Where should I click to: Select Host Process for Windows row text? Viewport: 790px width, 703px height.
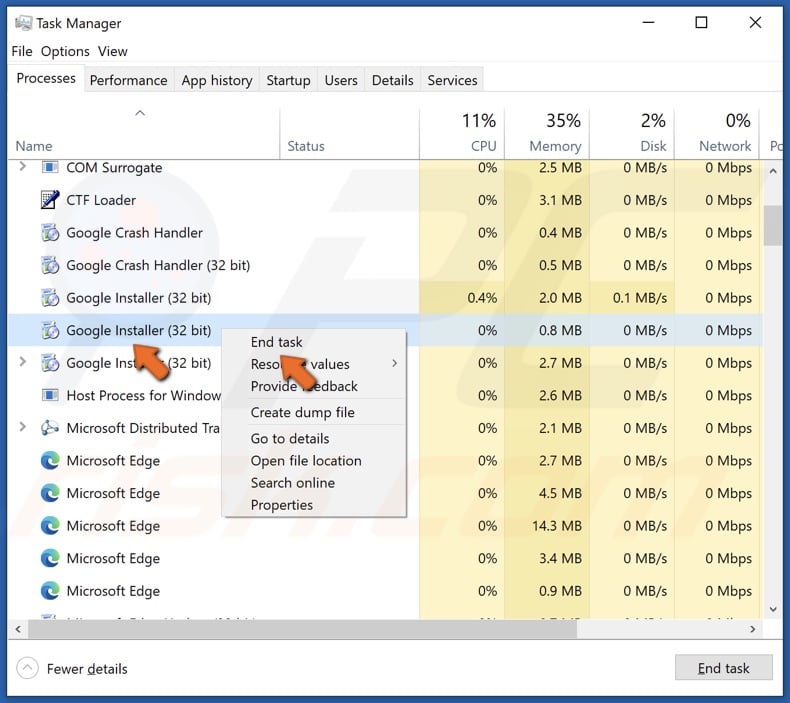(144, 396)
